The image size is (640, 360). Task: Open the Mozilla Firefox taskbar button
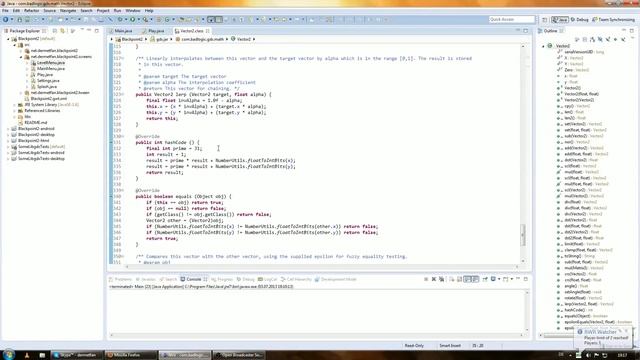[x=131, y=355]
